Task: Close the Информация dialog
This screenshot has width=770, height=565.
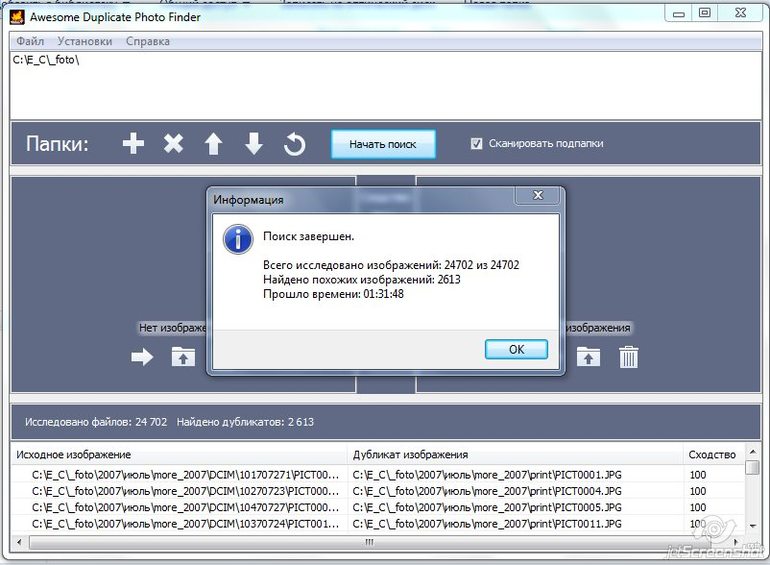Action: 539,197
